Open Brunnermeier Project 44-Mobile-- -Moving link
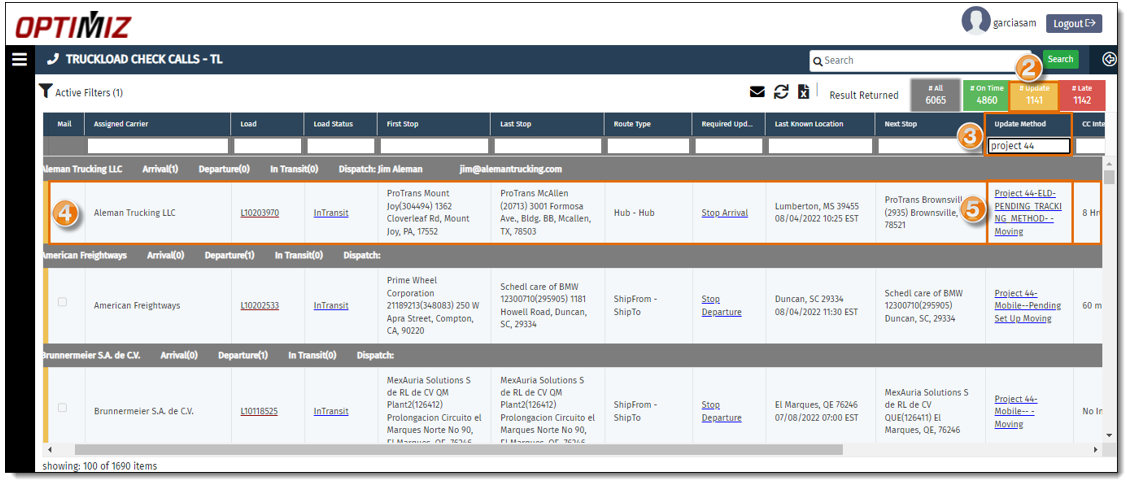Image resolution: width=1127 pixels, height=483 pixels. coord(1016,411)
